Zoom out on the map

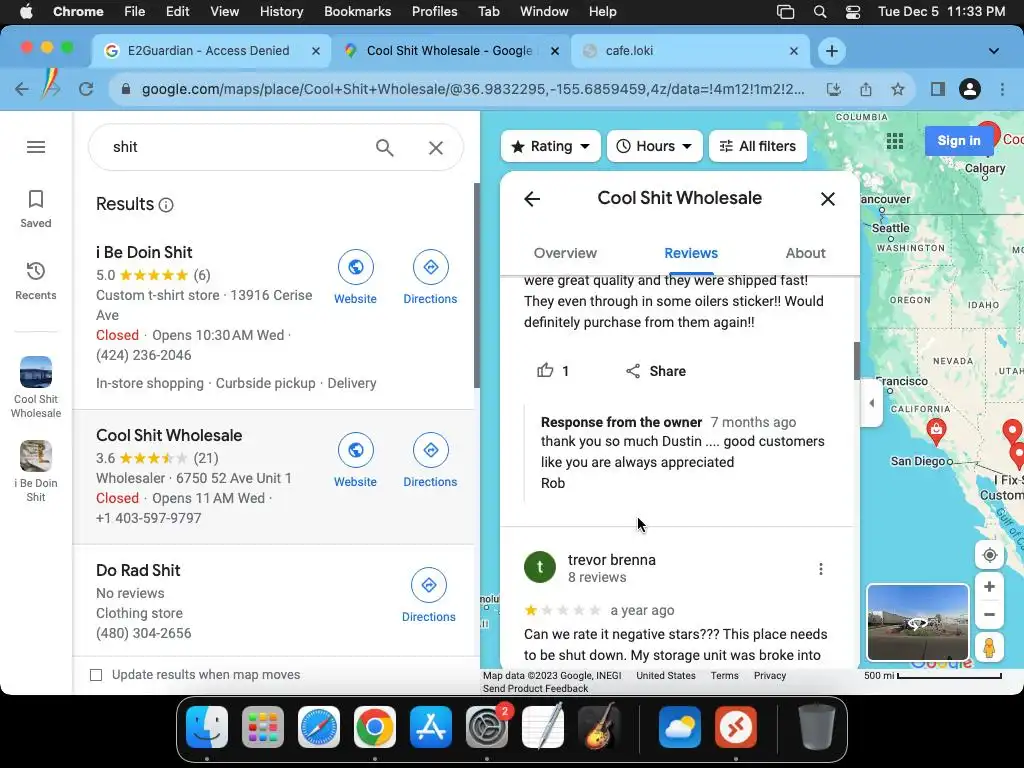click(989, 615)
